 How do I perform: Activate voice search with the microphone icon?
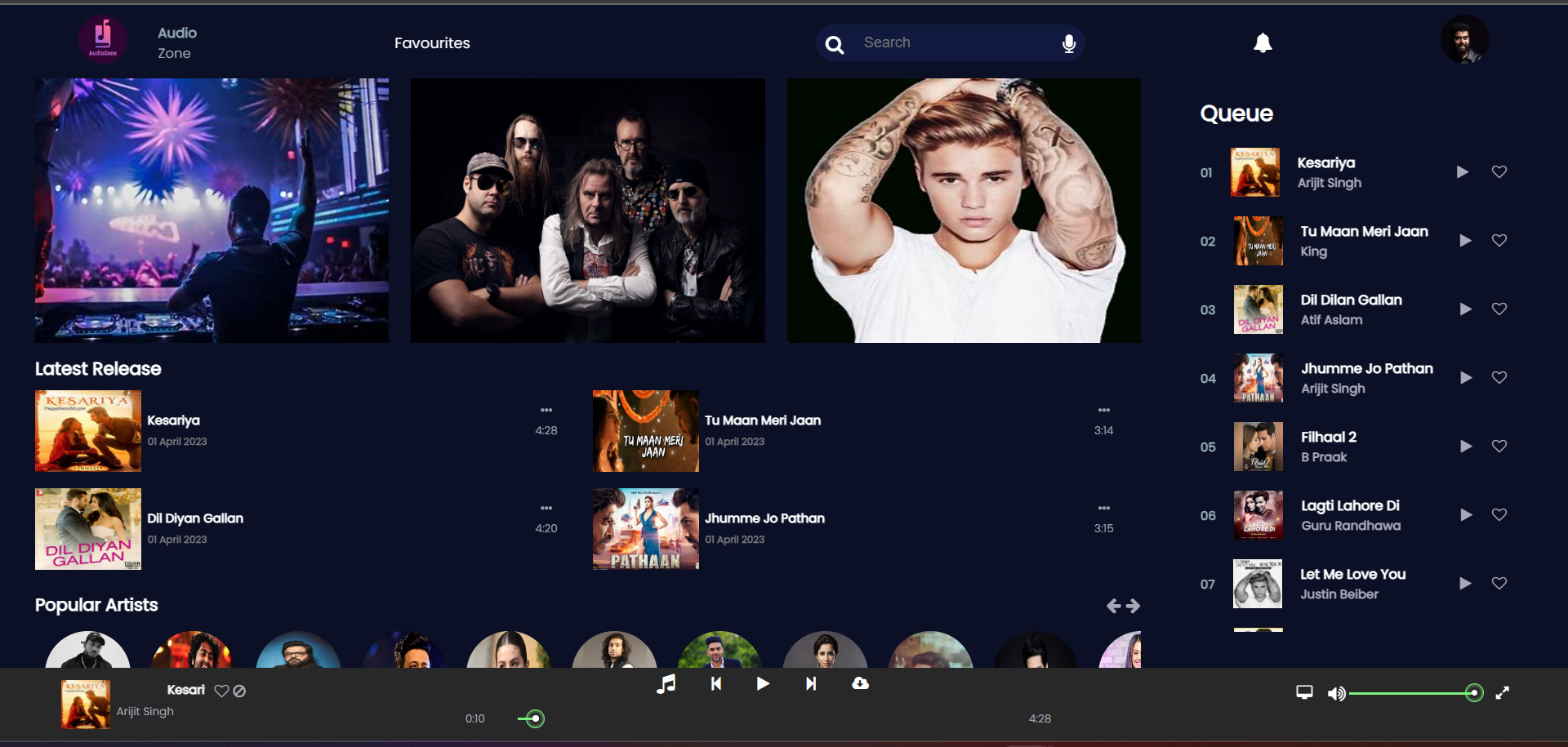point(1067,43)
